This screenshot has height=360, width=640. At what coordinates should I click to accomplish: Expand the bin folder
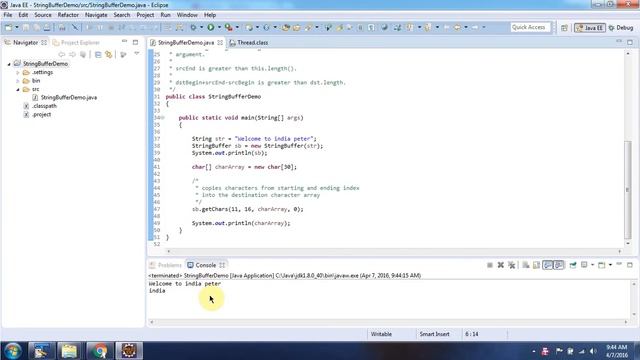[18, 81]
